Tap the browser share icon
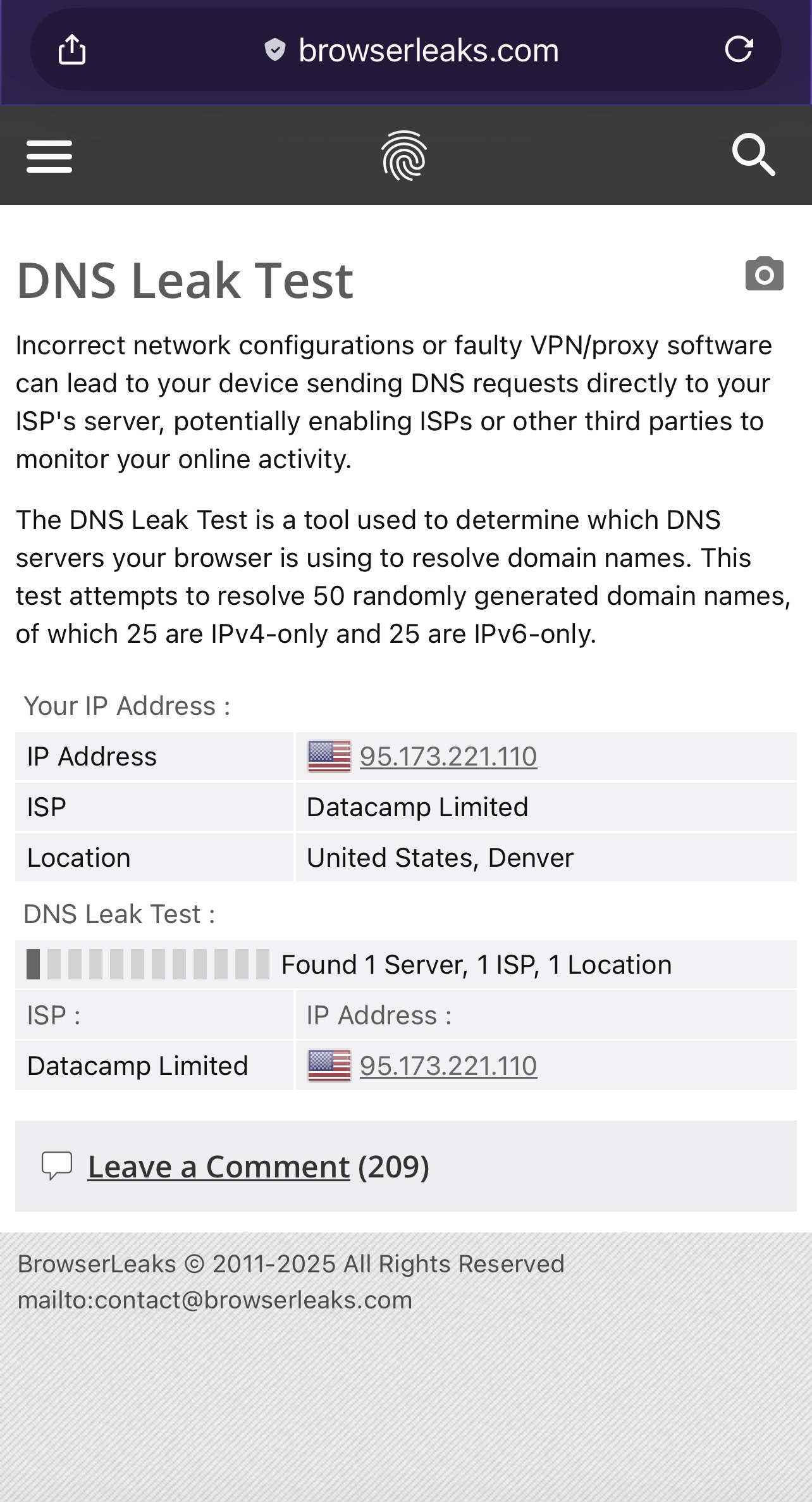The image size is (812, 1502). (72, 50)
